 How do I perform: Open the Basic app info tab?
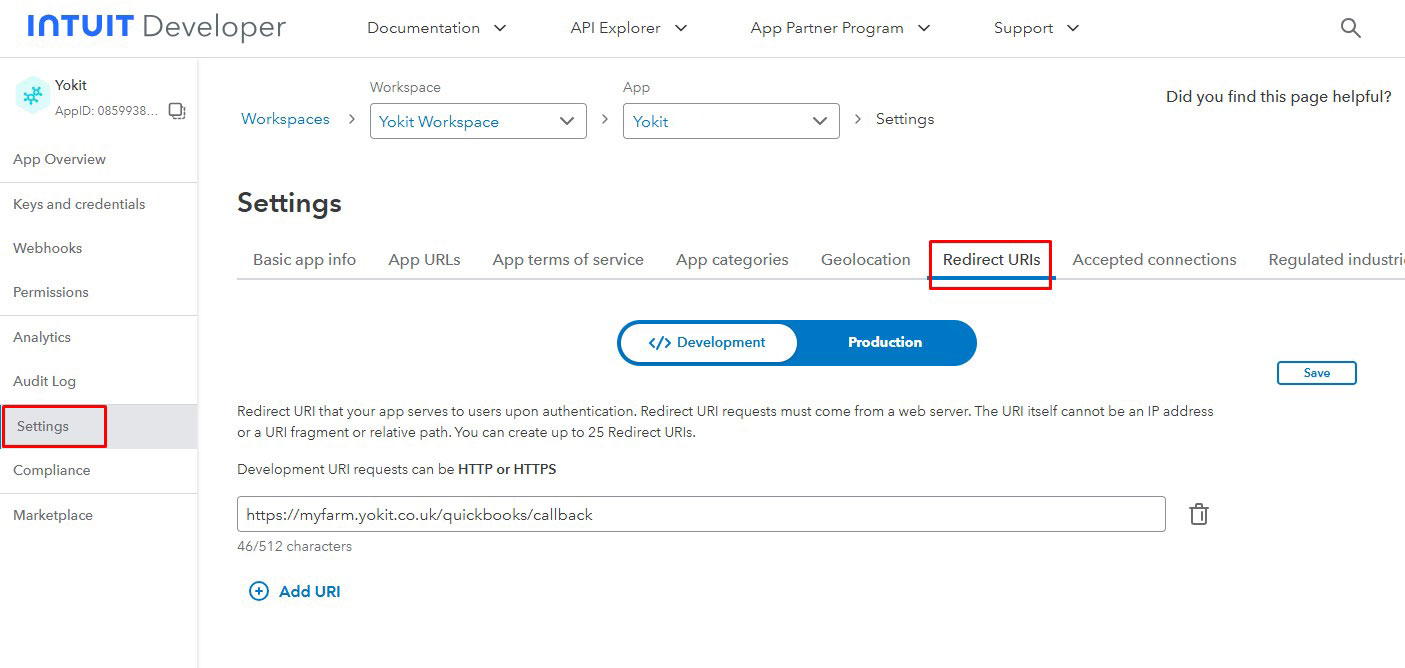pos(304,260)
